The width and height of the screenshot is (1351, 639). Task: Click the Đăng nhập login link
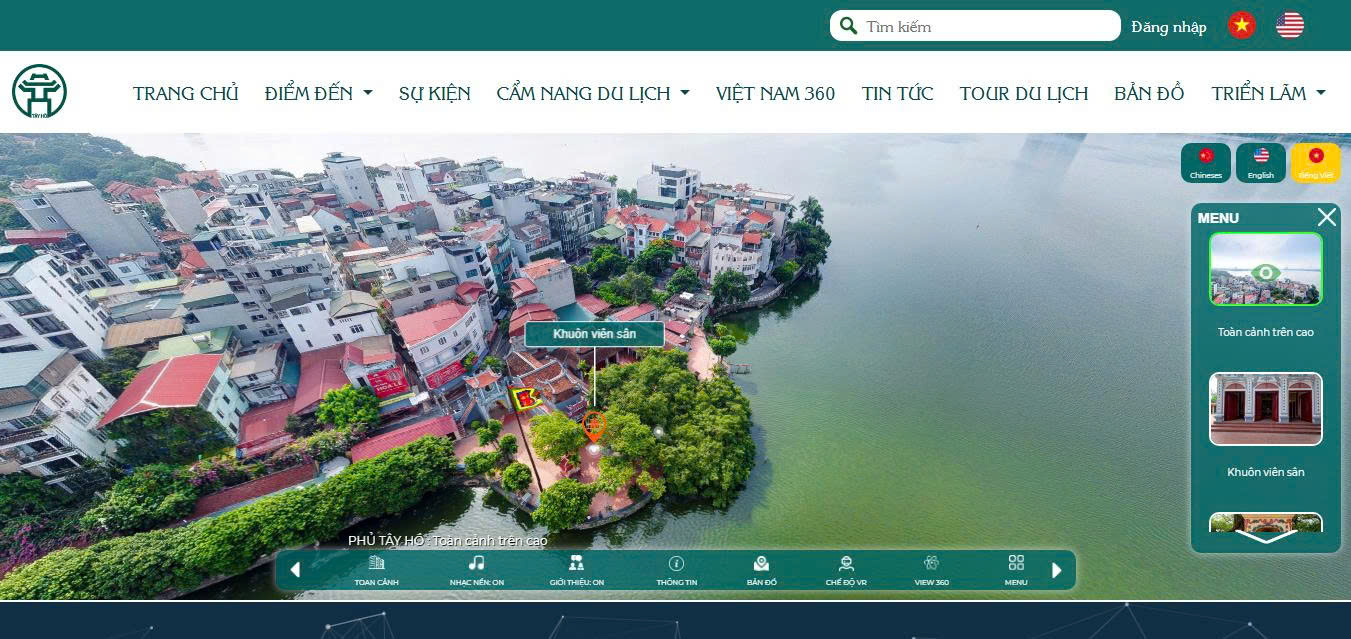(1168, 27)
